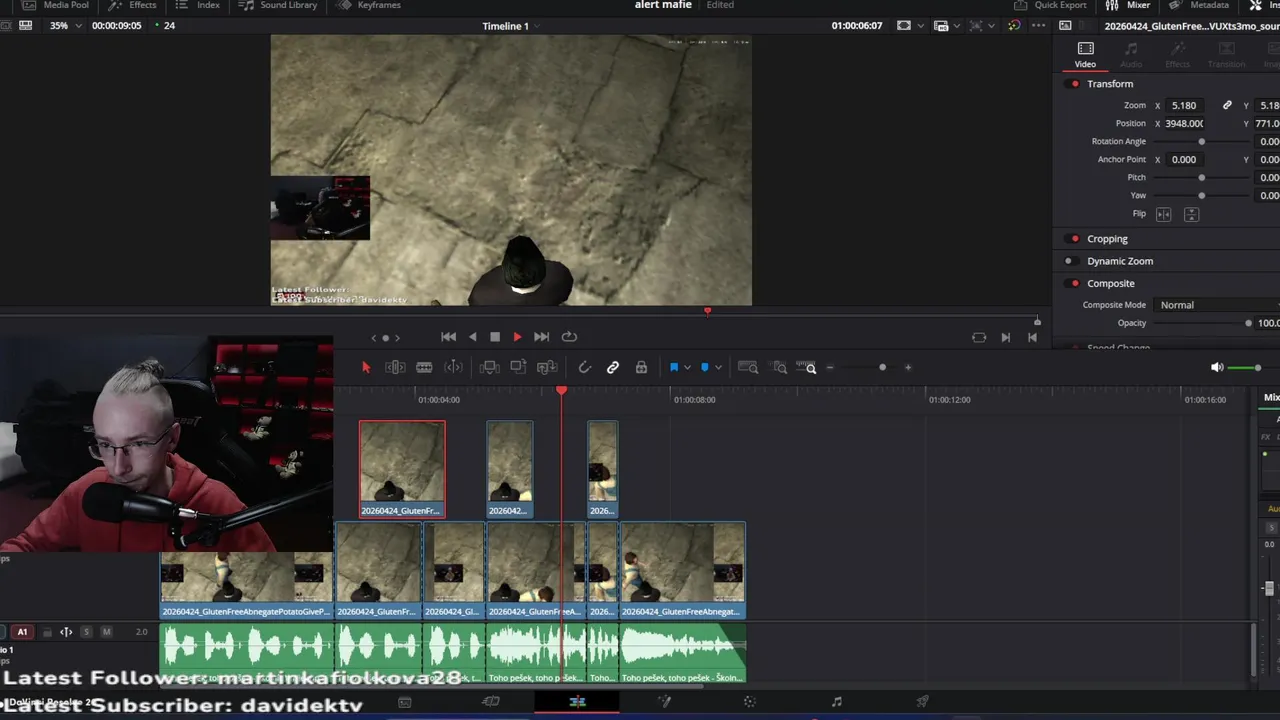This screenshot has width=1280, height=720.
Task: Click the Quick Export button
Action: tap(1051, 5)
